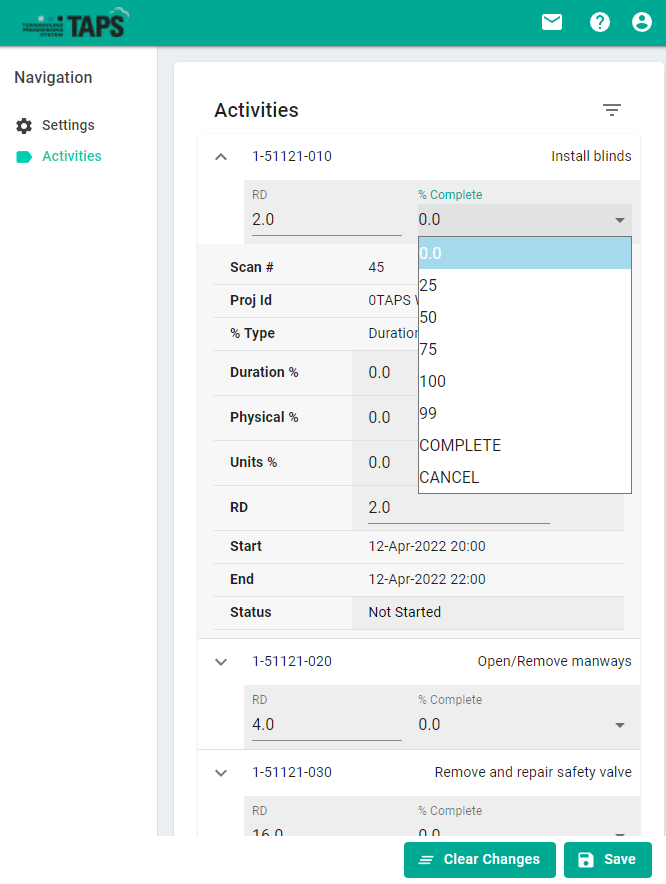Image resolution: width=666 pixels, height=884 pixels.
Task: Pick 100 in the % Complete list
Action: coord(524,381)
